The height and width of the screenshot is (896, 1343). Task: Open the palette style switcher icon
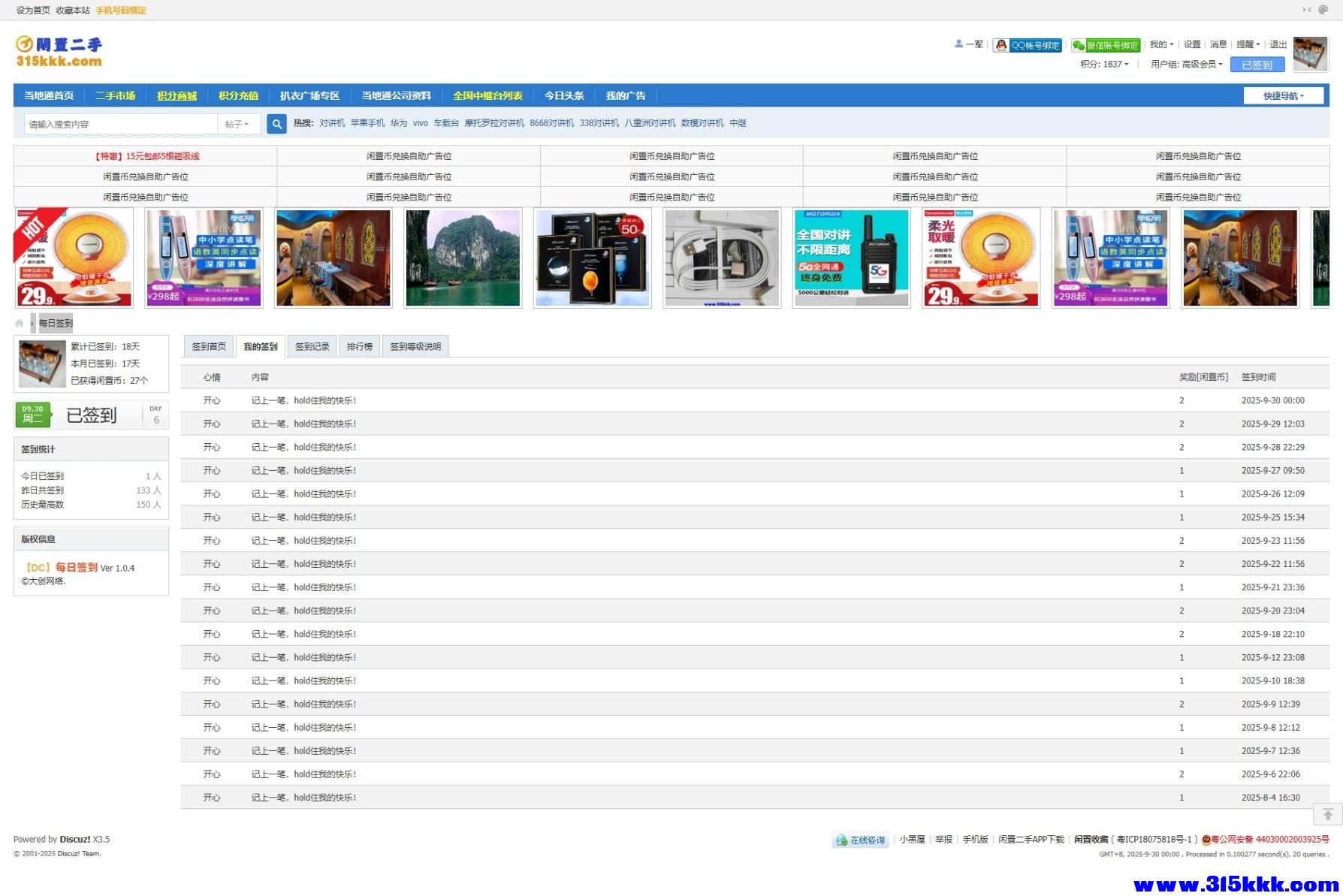point(1323,10)
